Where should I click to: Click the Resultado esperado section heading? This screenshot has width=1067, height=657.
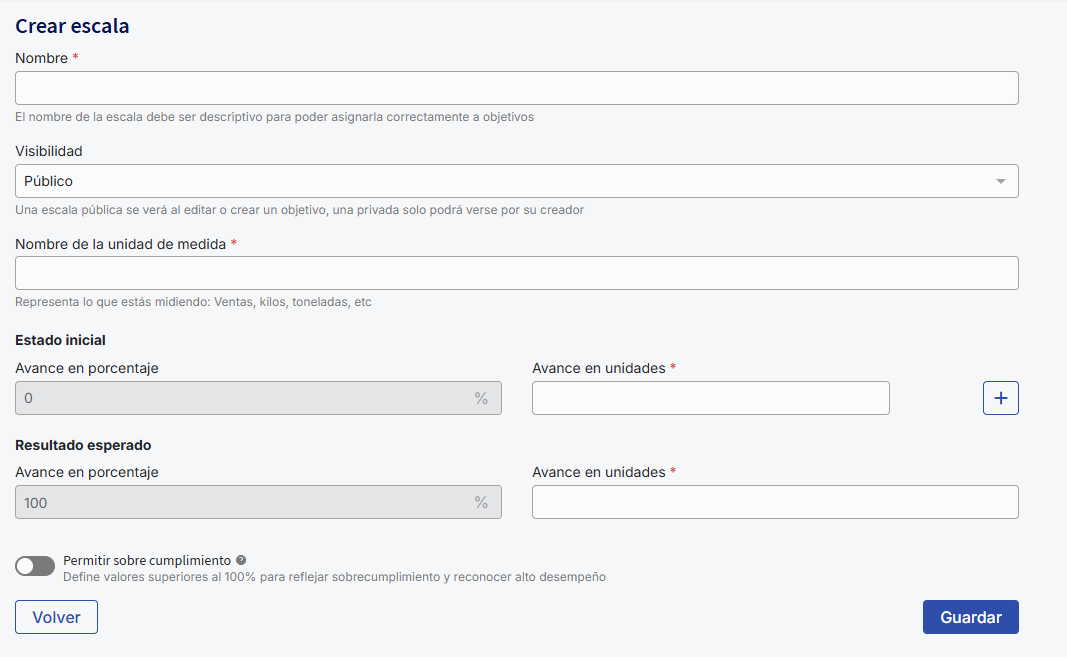(83, 445)
